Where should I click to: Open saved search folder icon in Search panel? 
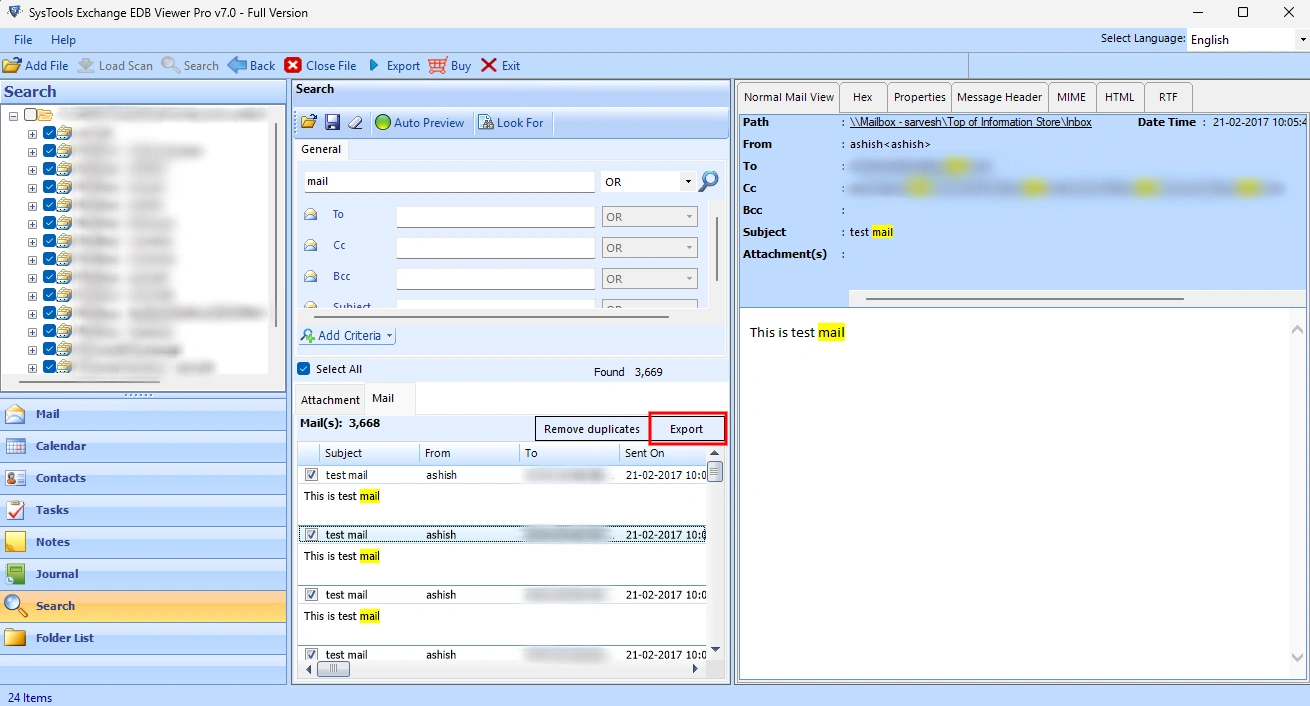pos(309,122)
